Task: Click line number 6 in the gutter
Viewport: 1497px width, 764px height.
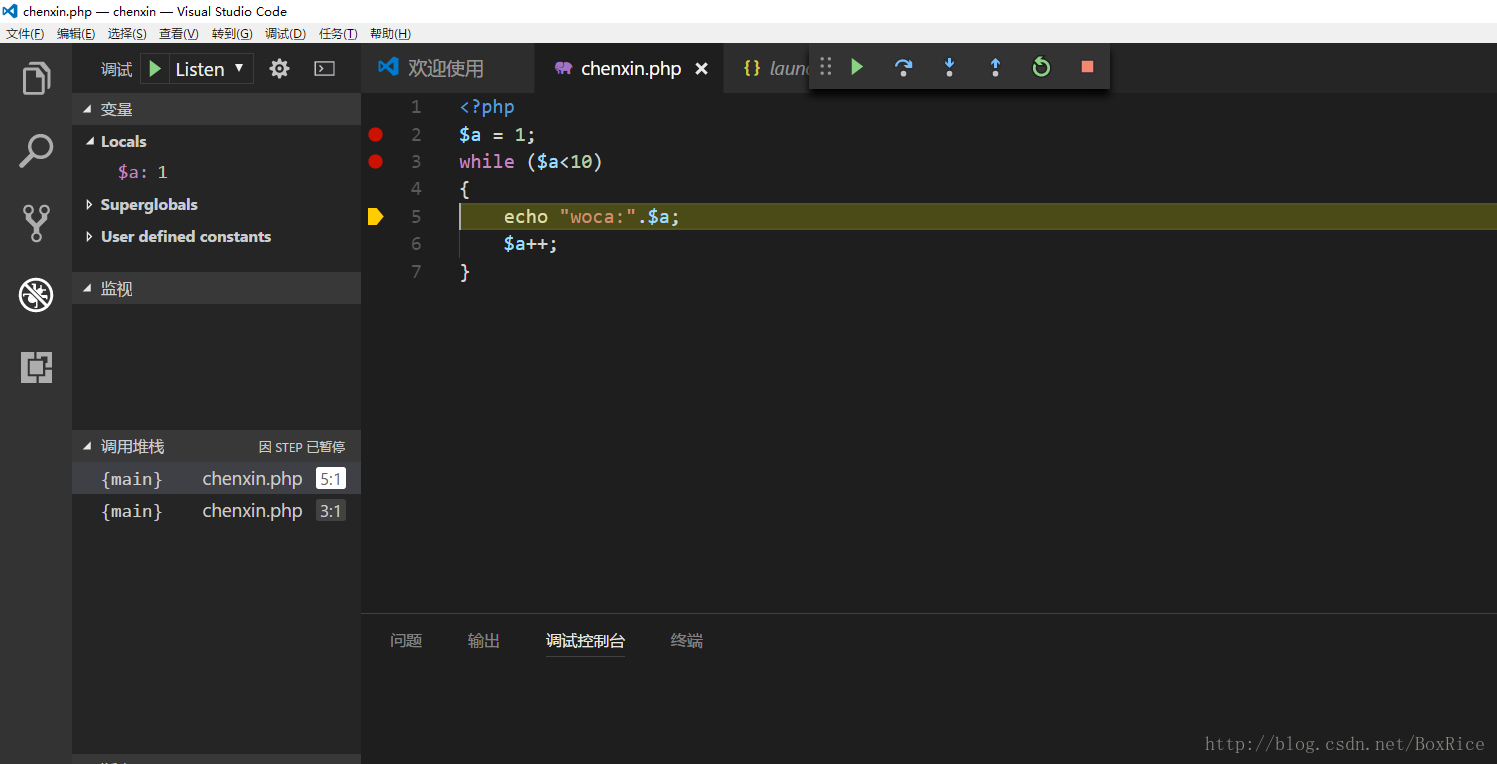Action: [x=417, y=244]
